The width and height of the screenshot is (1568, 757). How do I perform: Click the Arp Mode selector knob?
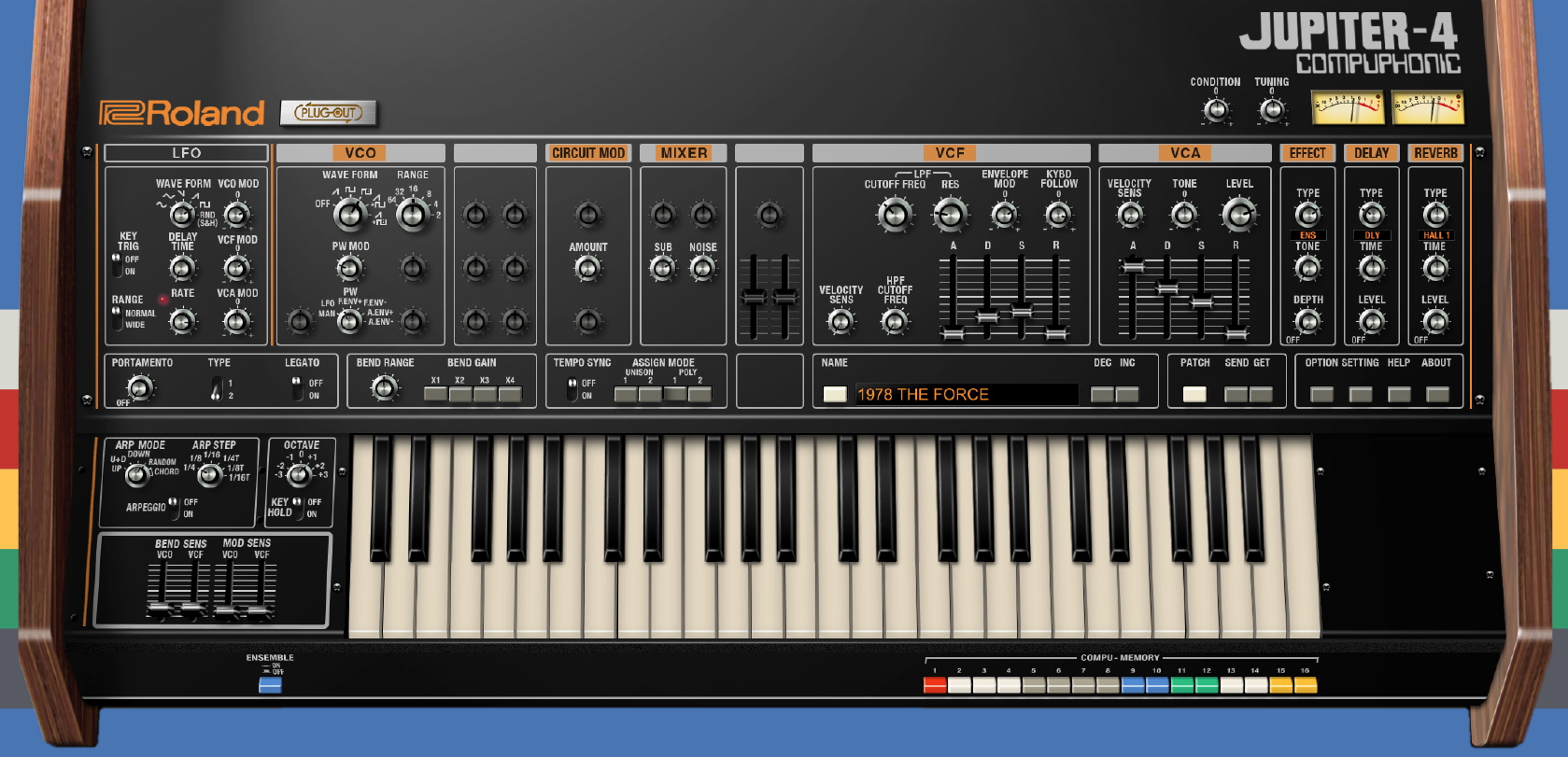tap(137, 475)
